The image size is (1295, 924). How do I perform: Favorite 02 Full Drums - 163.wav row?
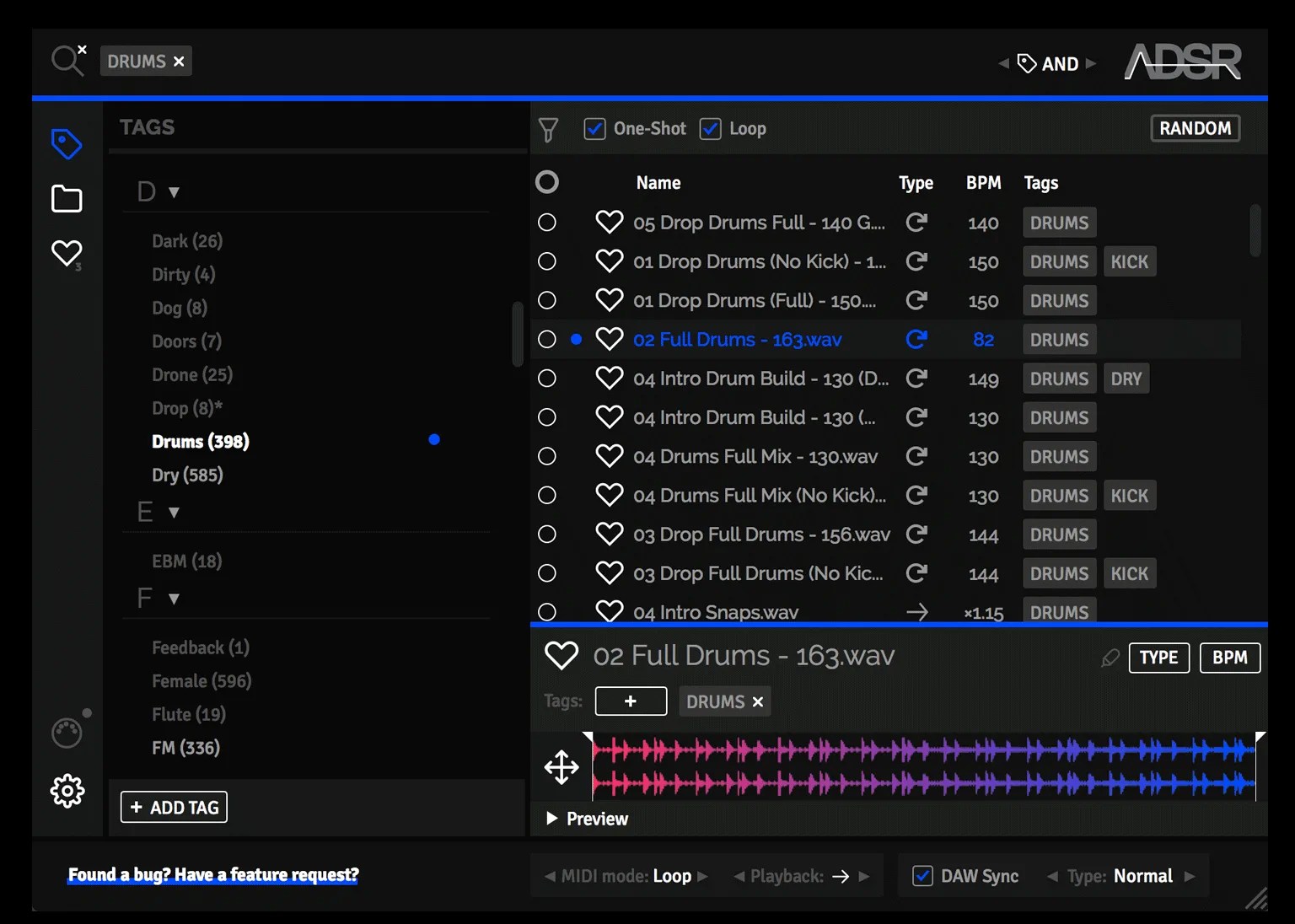tap(609, 339)
